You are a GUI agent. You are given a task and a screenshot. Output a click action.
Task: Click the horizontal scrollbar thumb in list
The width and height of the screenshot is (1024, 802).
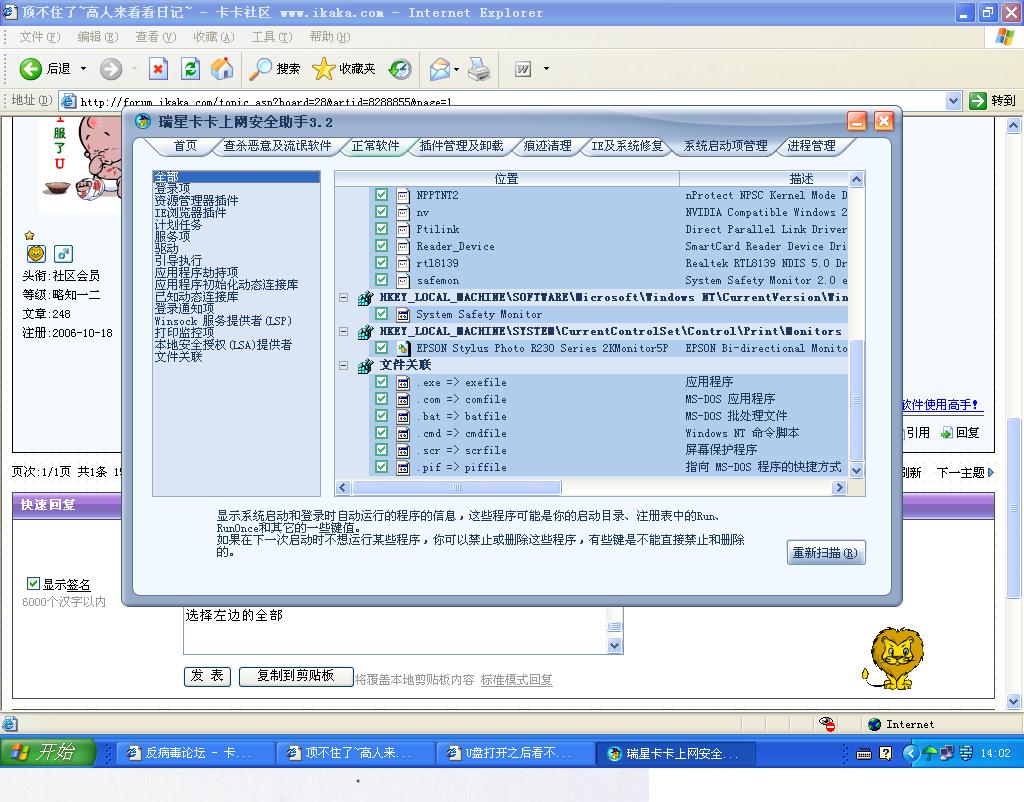point(456,487)
